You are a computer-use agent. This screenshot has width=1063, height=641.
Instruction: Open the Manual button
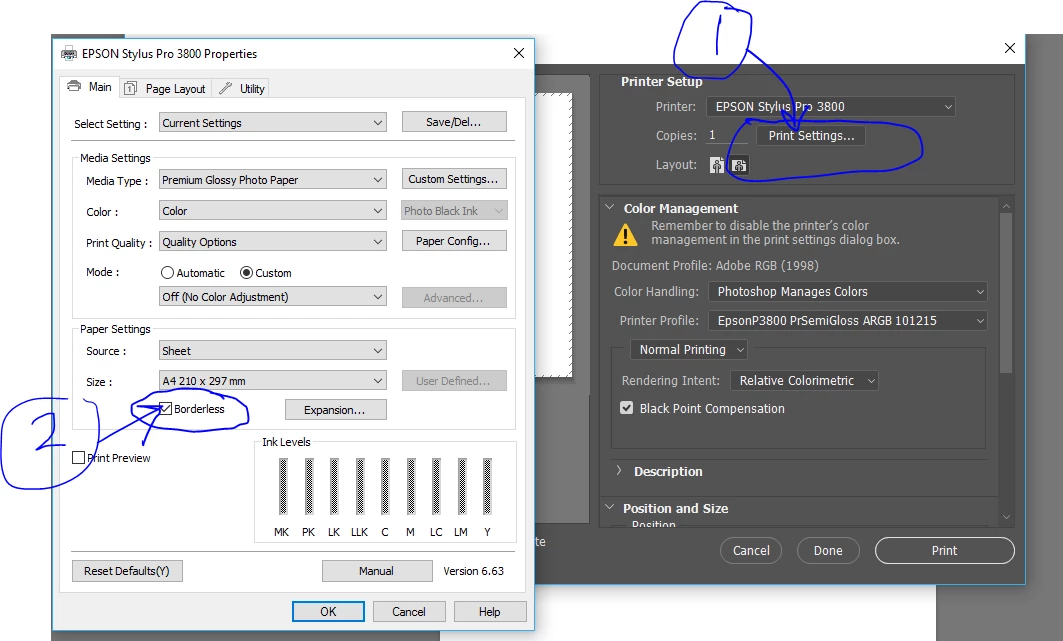[377, 571]
